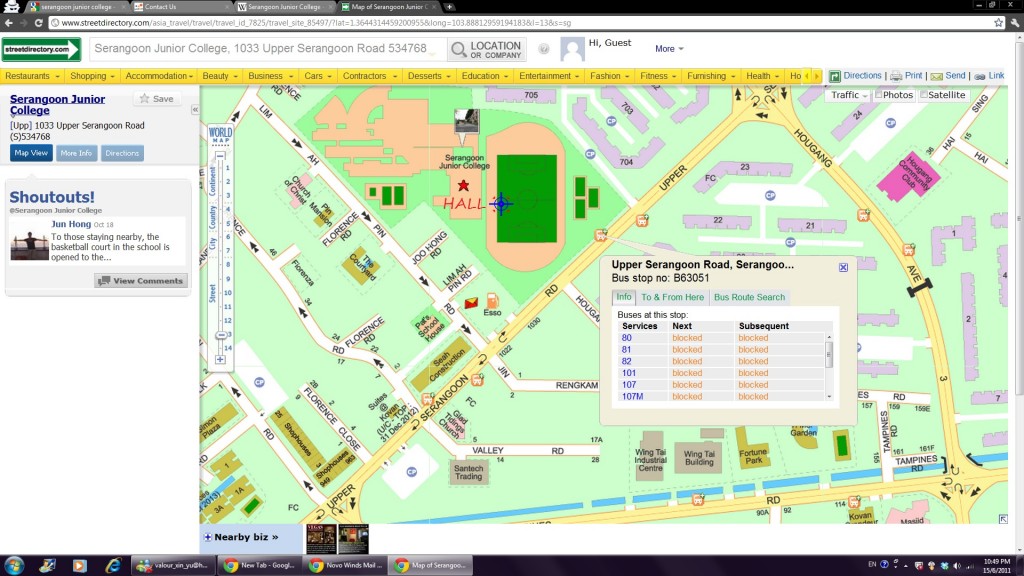Click the red star marker at the college

[463, 186]
